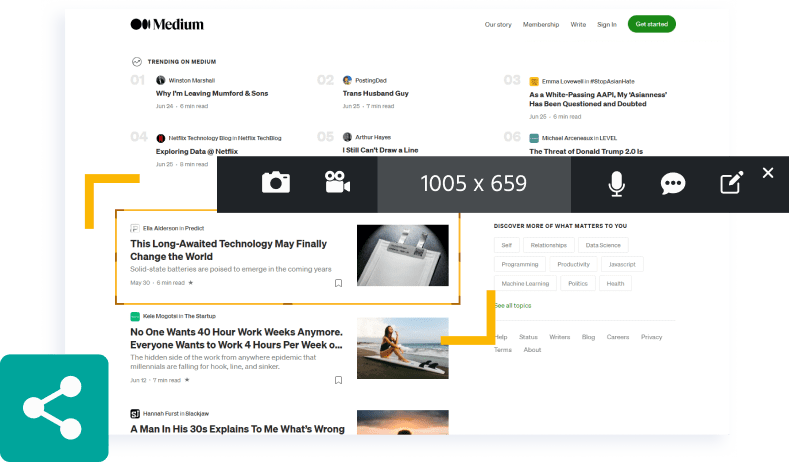This screenshot has width=789, height=462.
Task: Open I Still Can't Draw a Line article
Action: coord(380,150)
